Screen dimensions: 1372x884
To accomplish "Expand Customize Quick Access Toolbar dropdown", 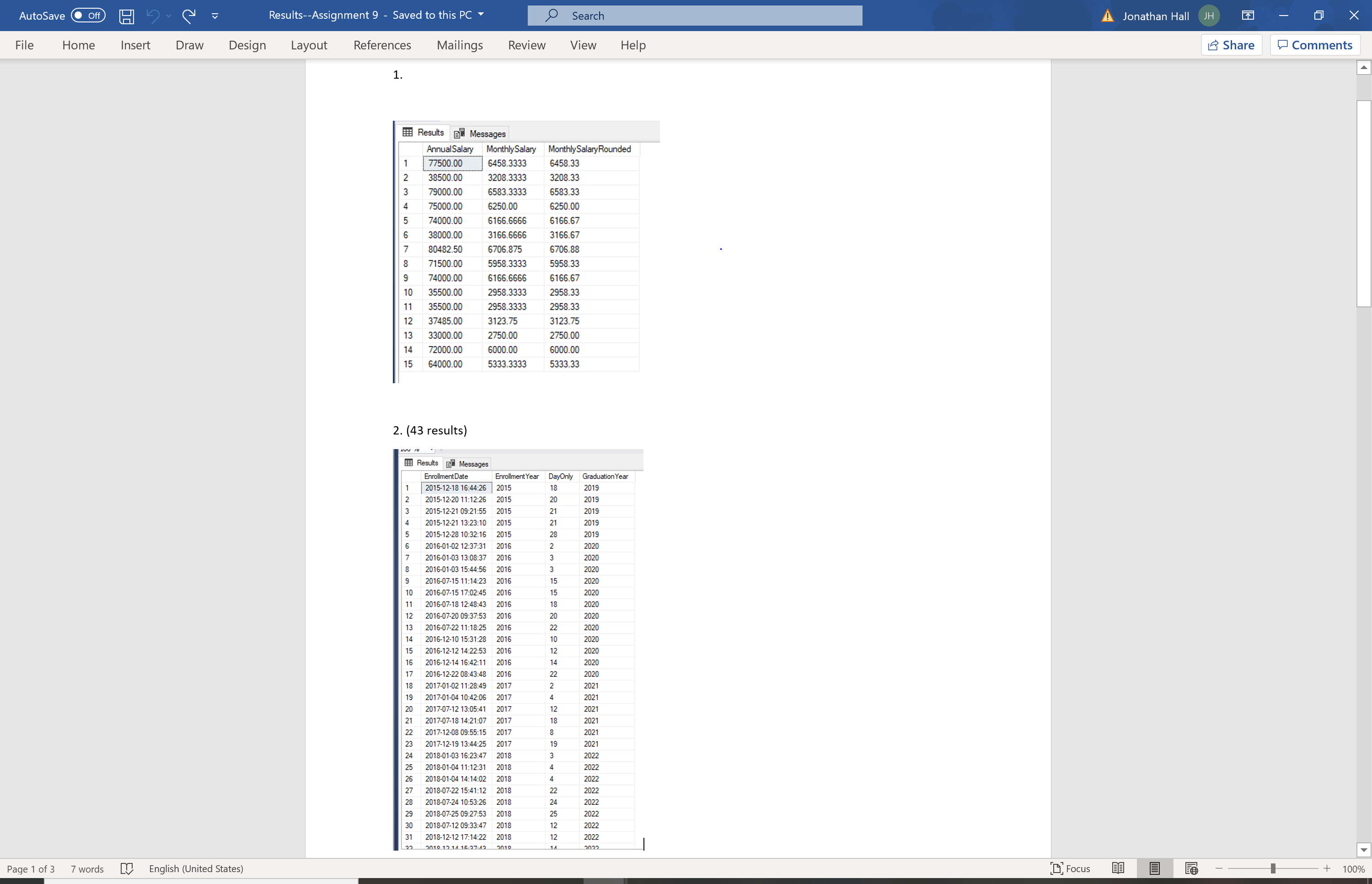I will [214, 16].
